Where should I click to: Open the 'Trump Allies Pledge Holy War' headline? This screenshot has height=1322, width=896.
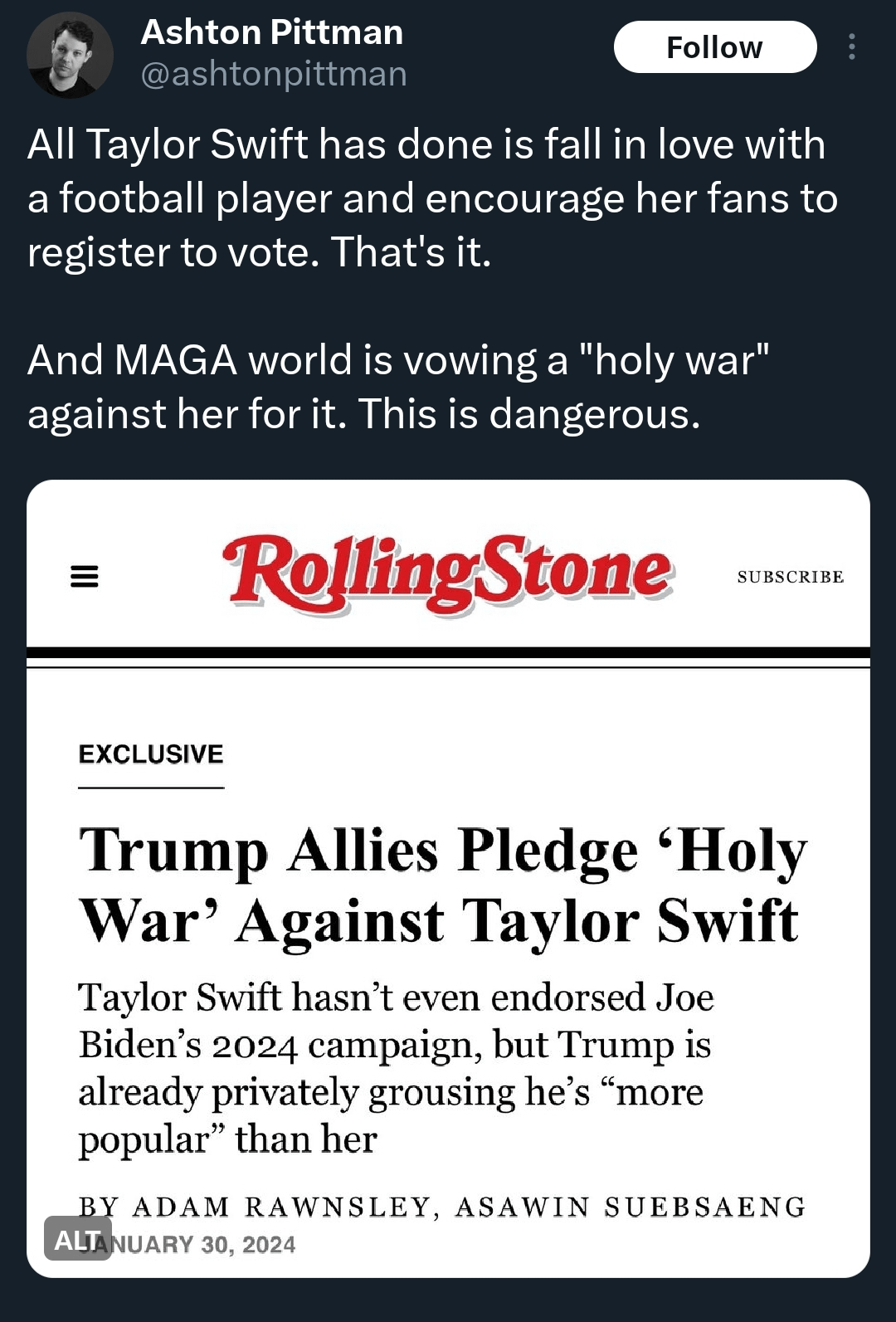tap(442, 885)
